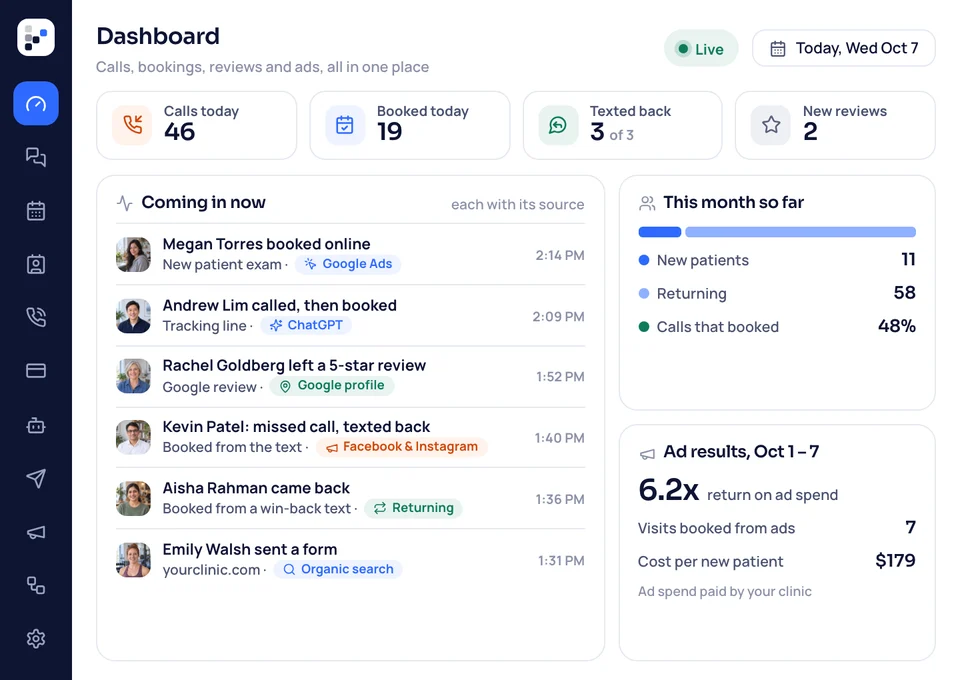Image resolution: width=960 pixels, height=680 pixels.
Task: Open the payments card sidebar icon
Action: coord(36,371)
